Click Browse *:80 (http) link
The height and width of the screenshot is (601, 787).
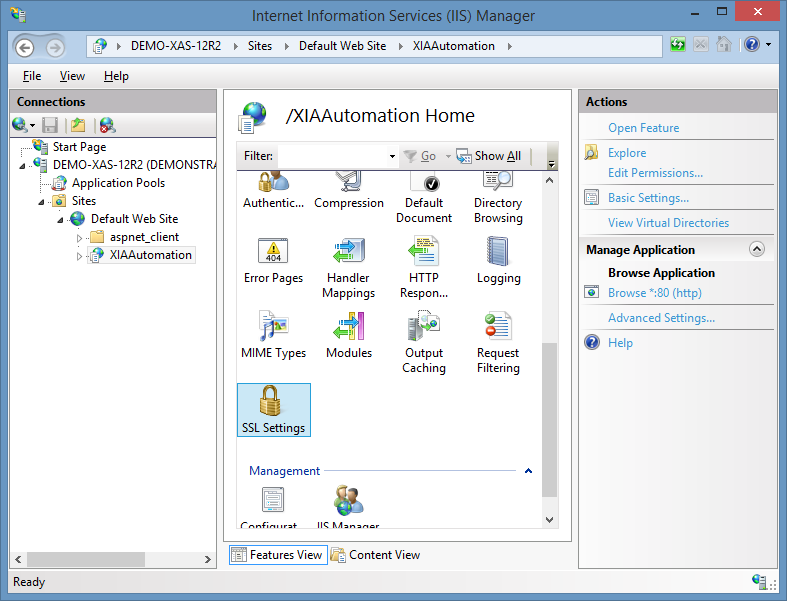tap(655, 293)
